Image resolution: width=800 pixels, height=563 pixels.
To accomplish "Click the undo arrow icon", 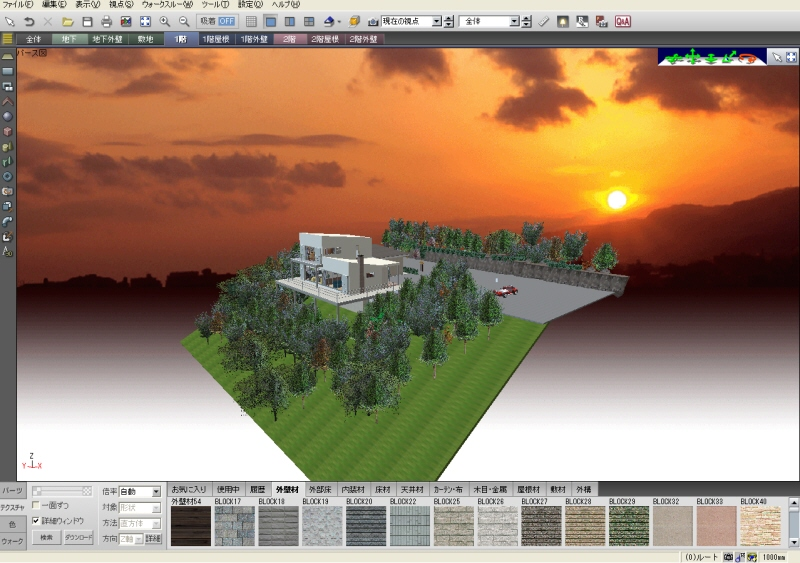I will pyautogui.click(x=29, y=21).
